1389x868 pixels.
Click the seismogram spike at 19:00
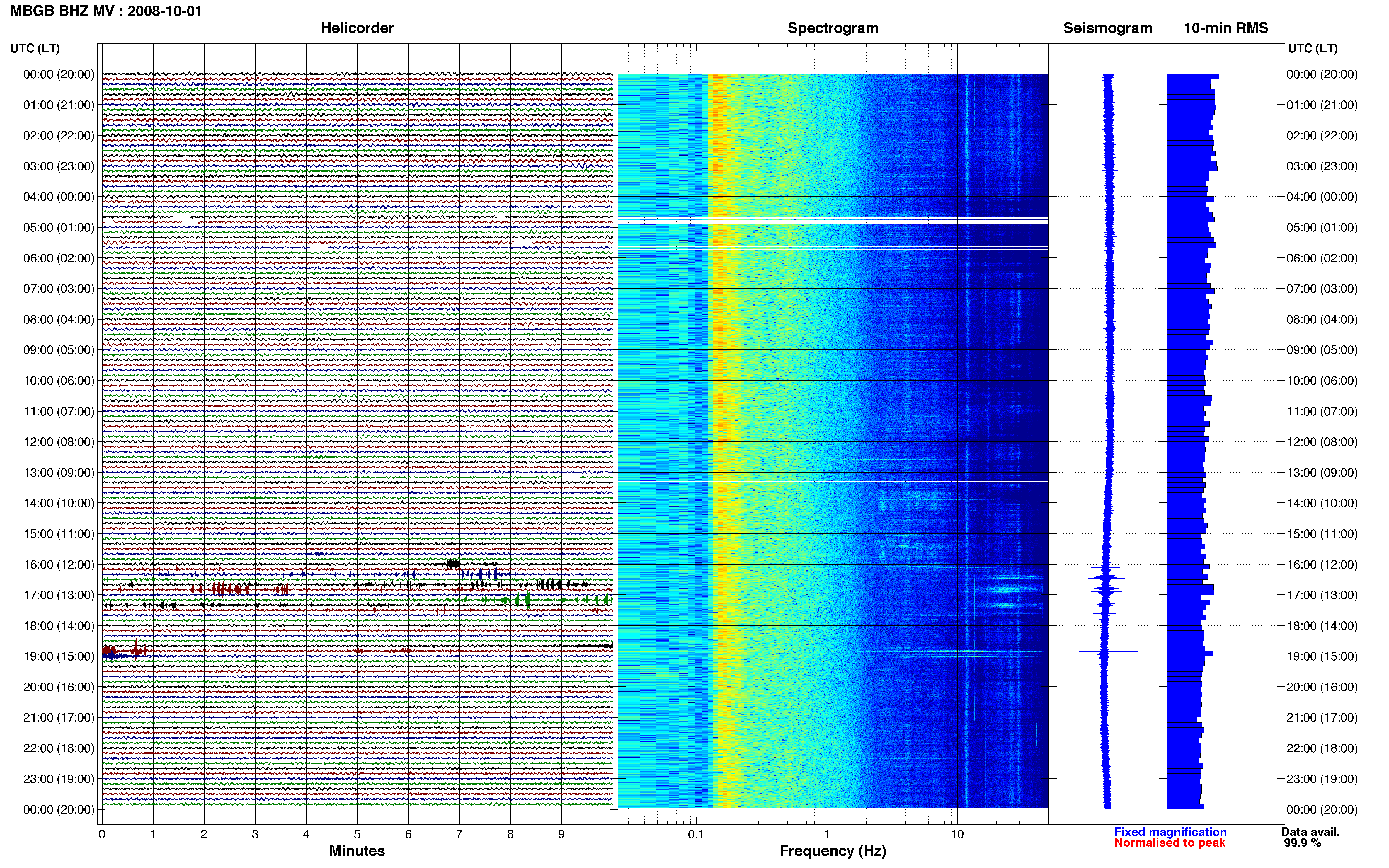1108,652
